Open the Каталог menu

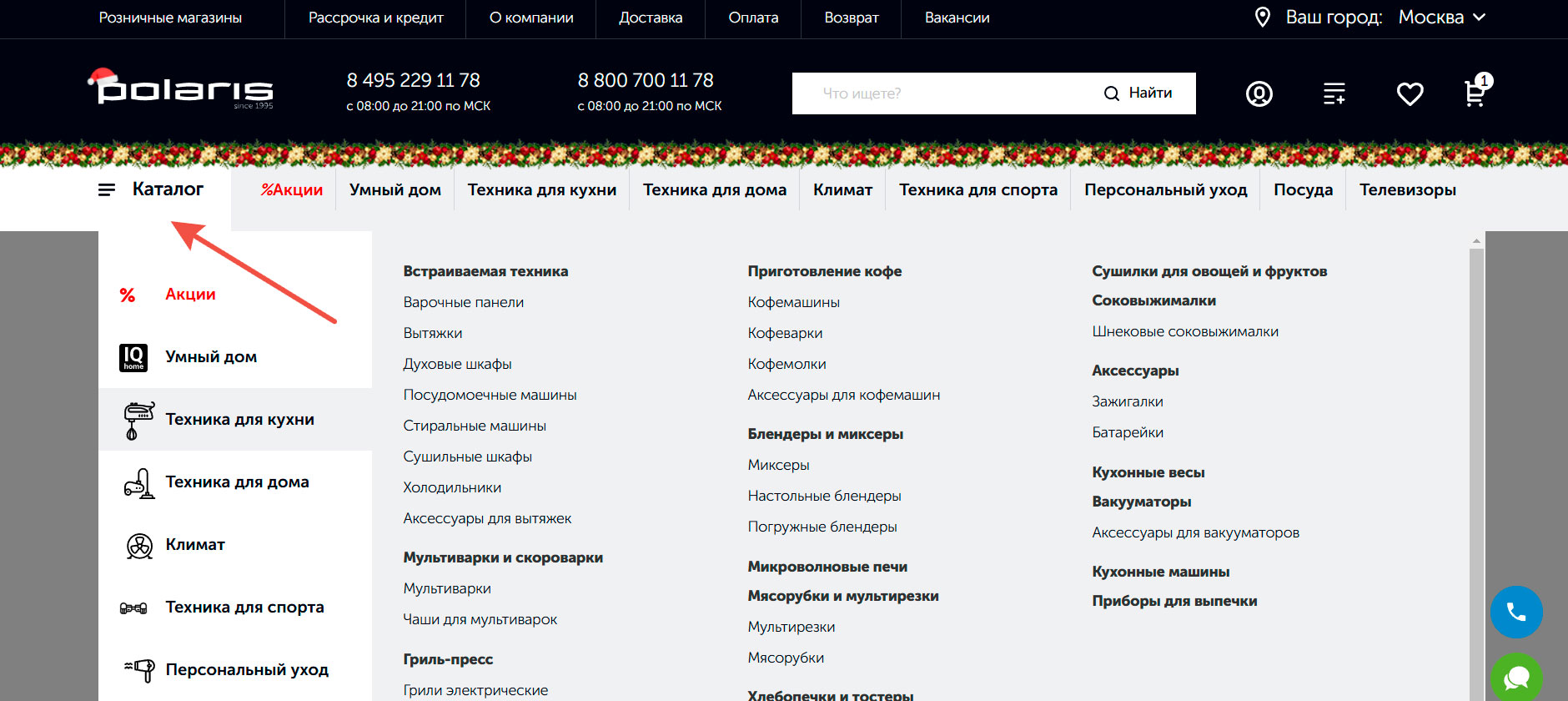coord(168,189)
